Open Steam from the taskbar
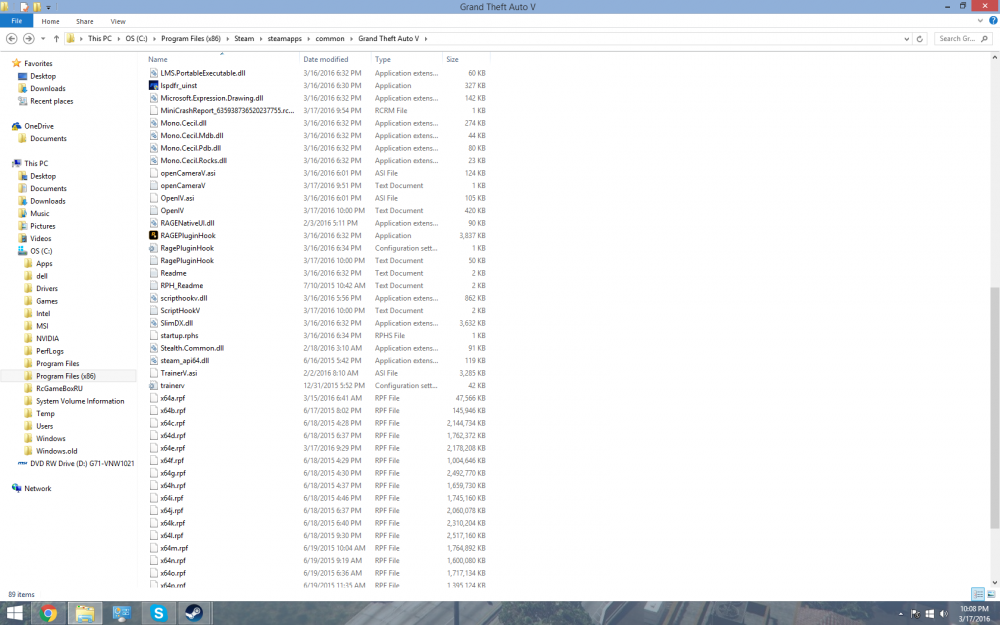This screenshot has width=1000, height=625. tap(195, 612)
